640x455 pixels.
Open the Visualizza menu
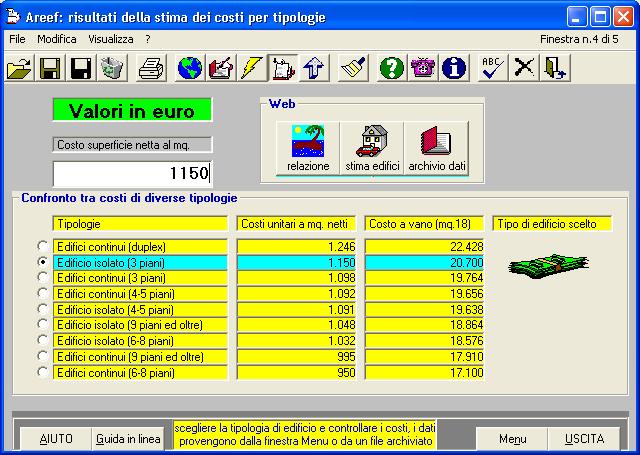coord(110,38)
